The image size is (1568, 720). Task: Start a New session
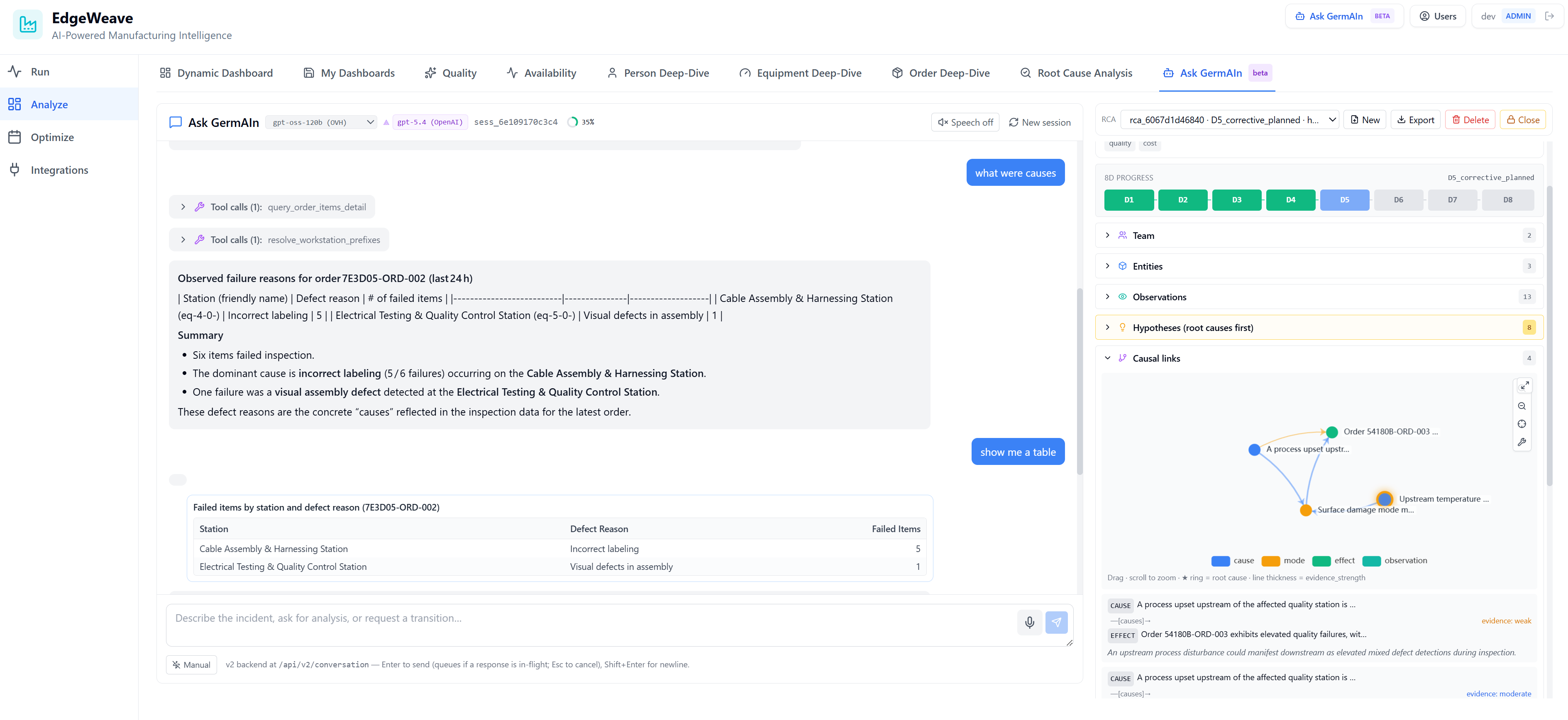click(1039, 122)
